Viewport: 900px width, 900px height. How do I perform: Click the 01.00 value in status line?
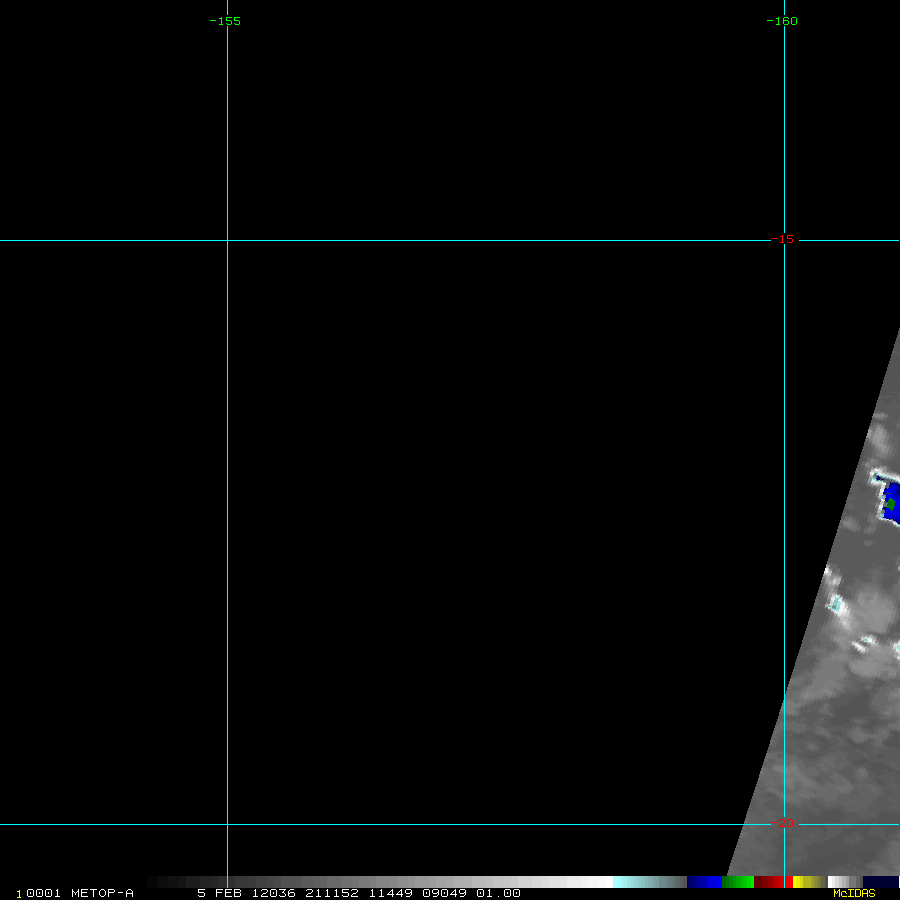(x=498, y=893)
